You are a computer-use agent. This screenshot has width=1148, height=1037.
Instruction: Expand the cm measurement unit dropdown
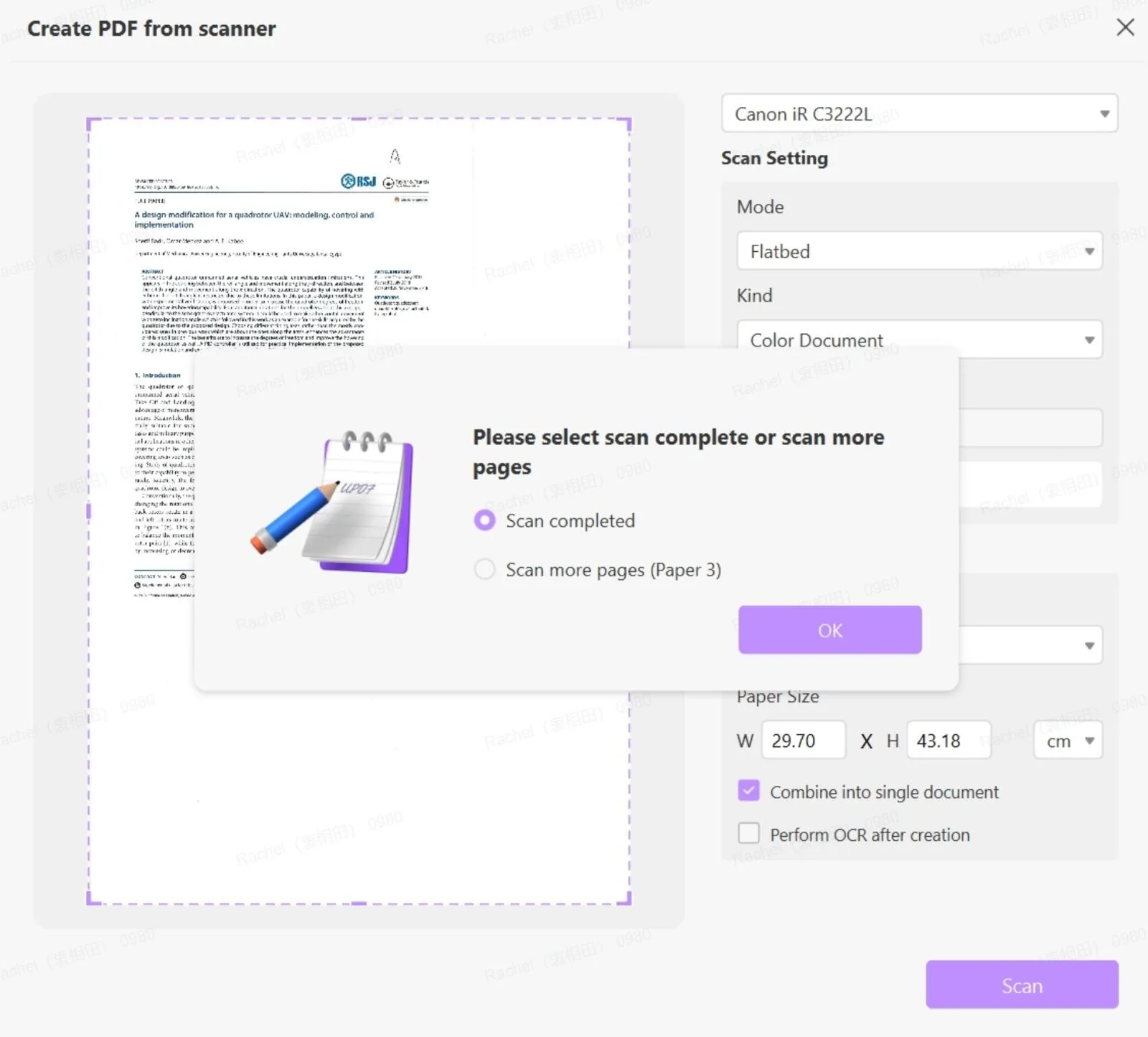tap(1068, 740)
